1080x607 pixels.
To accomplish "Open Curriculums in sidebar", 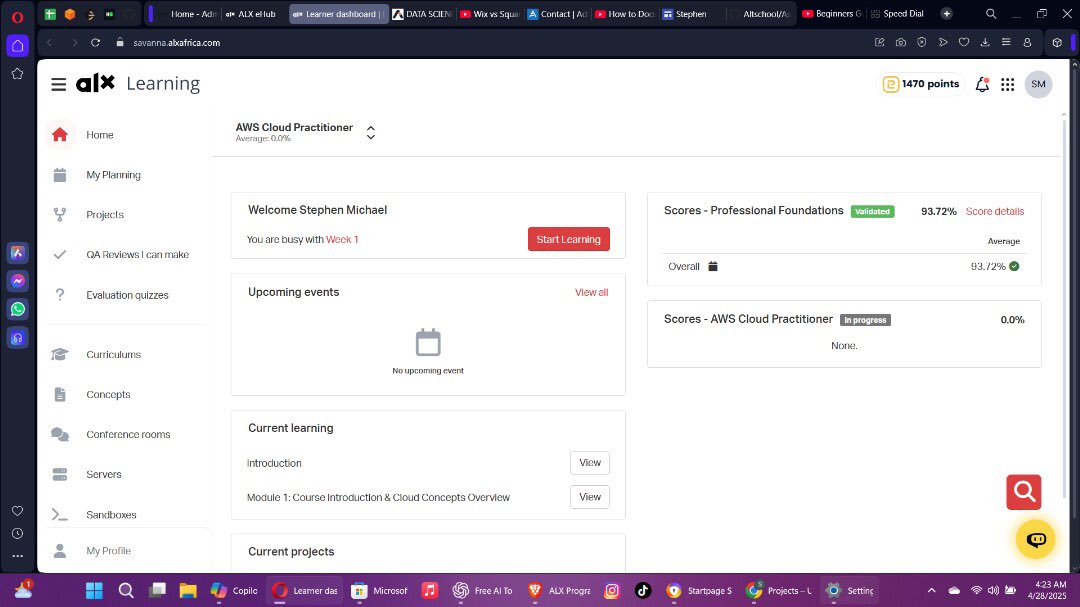I will (113, 355).
